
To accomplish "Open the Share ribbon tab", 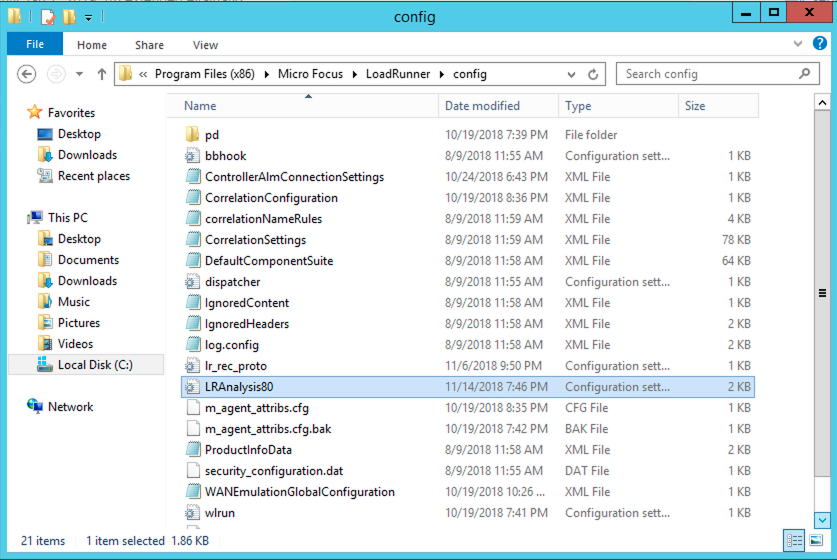I will pos(150,45).
